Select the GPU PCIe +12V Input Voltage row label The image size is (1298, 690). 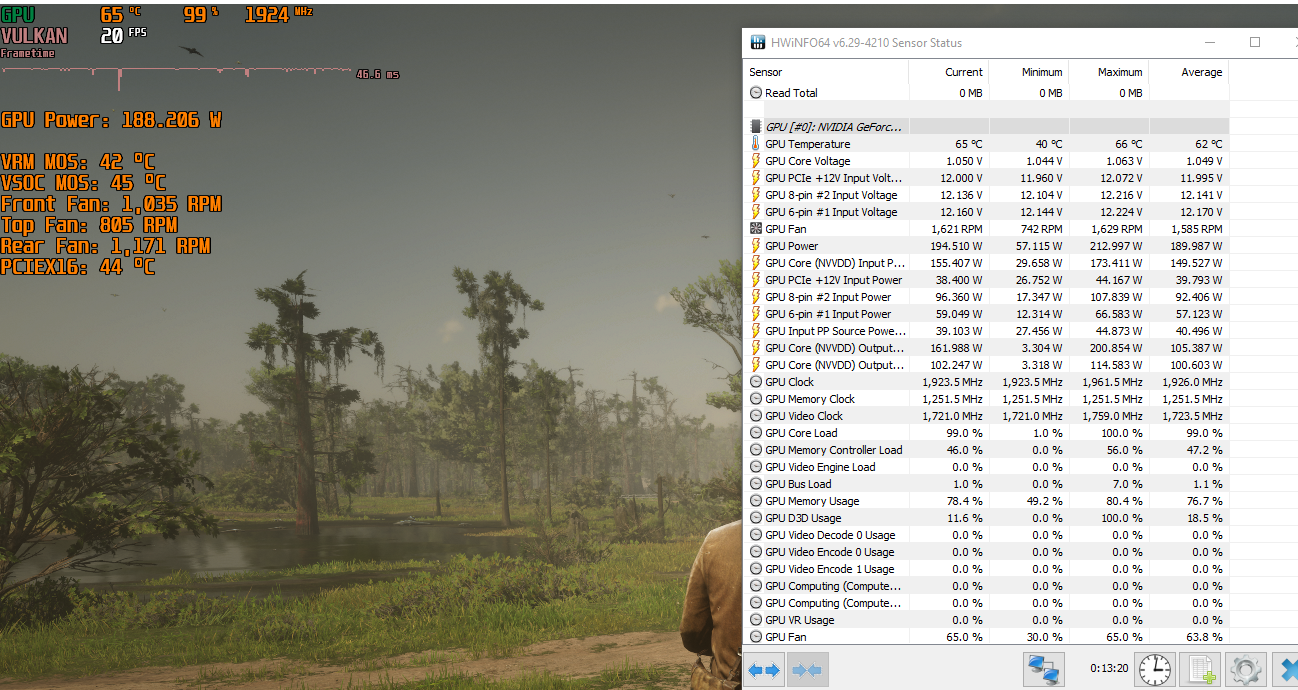coord(833,178)
